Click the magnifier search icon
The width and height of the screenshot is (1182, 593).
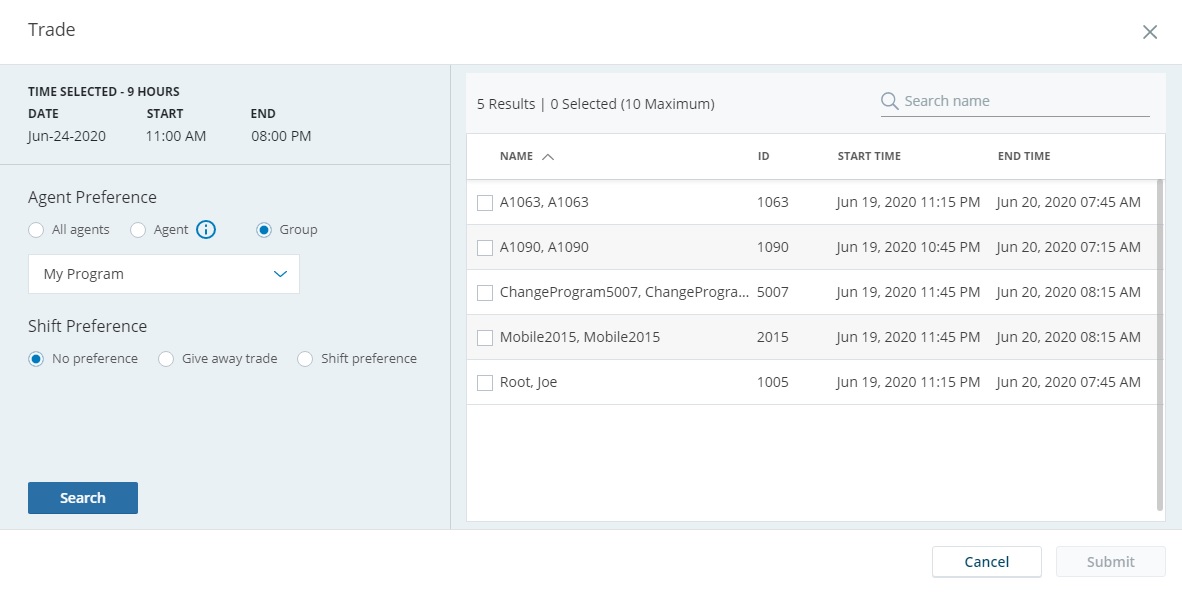889,101
